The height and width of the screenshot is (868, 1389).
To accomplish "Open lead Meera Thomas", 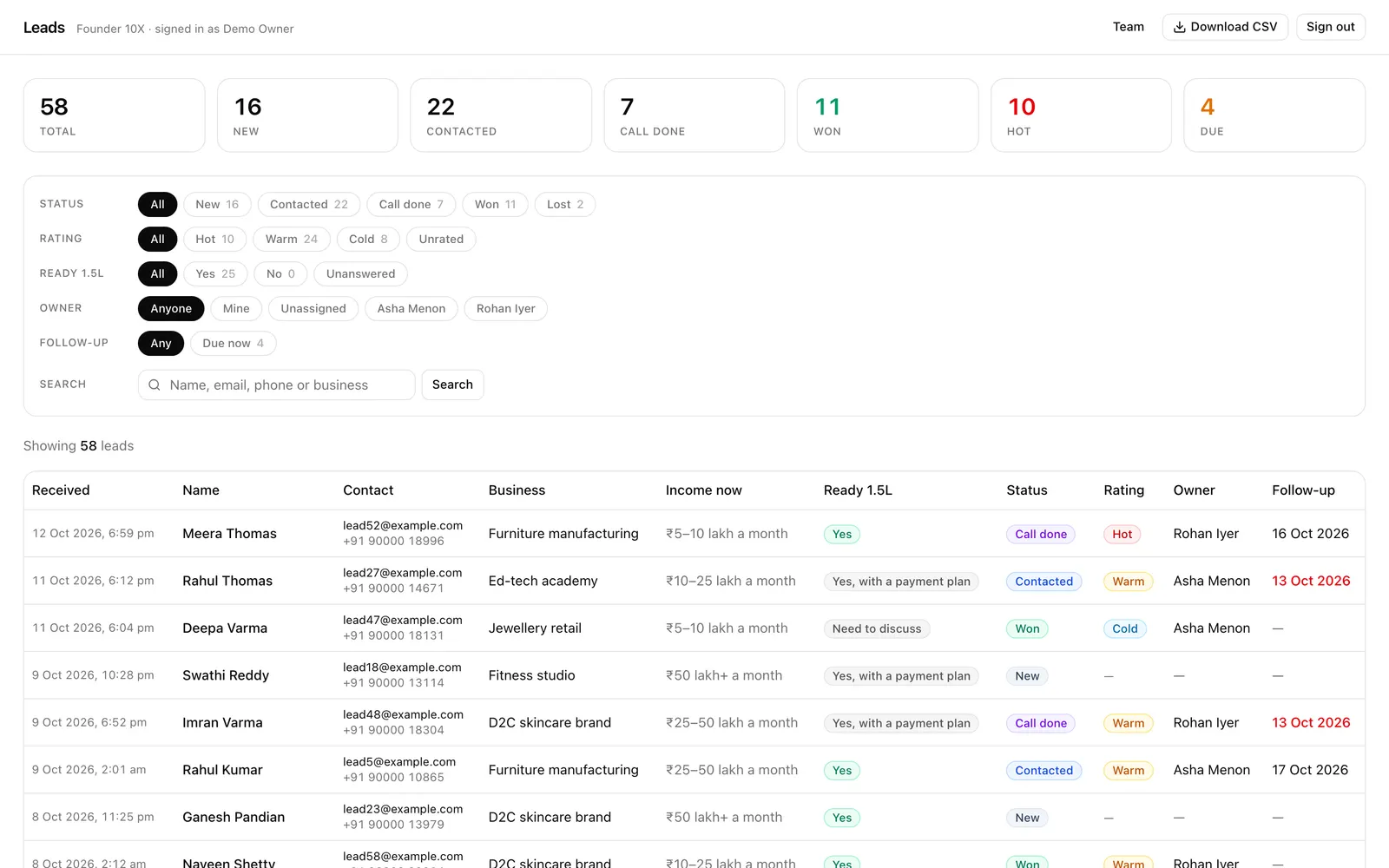I will point(229,534).
